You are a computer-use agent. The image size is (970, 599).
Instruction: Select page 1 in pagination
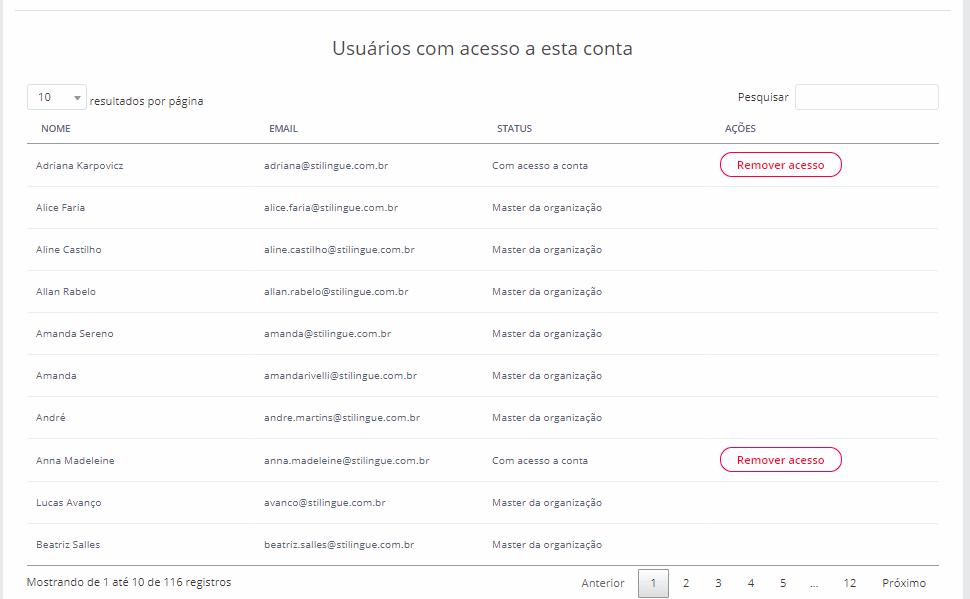[x=653, y=583]
